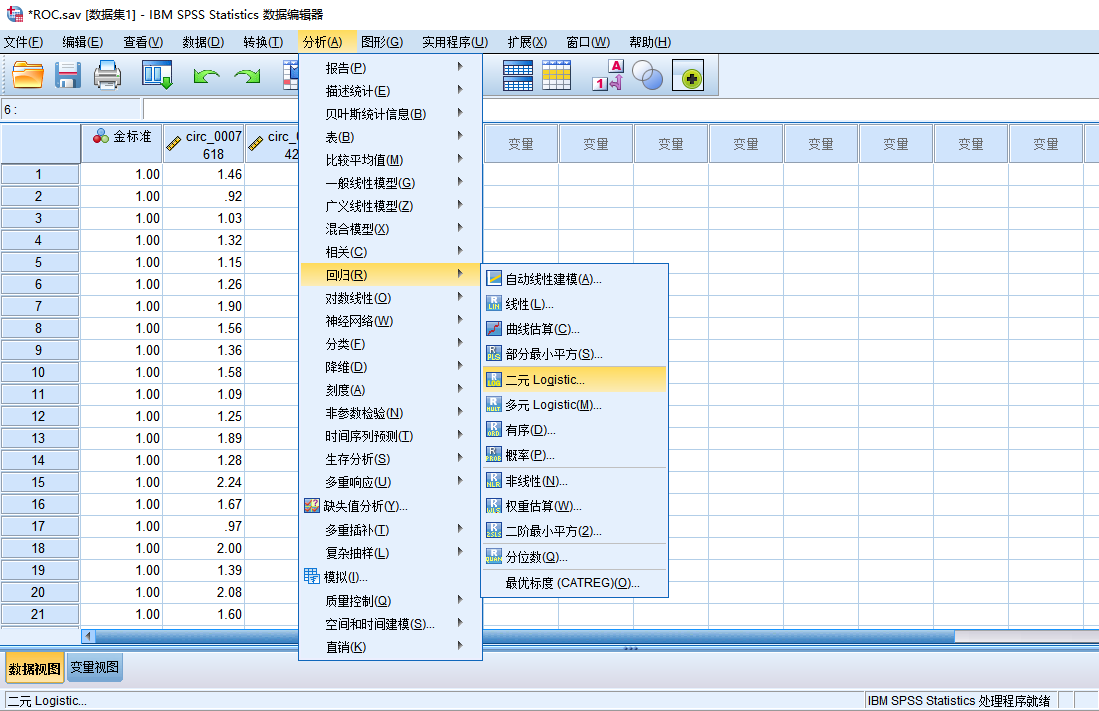The width and height of the screenshot is (1099, 711).
Task: Click the green plus toolbar icon
Action: point(688,76)
